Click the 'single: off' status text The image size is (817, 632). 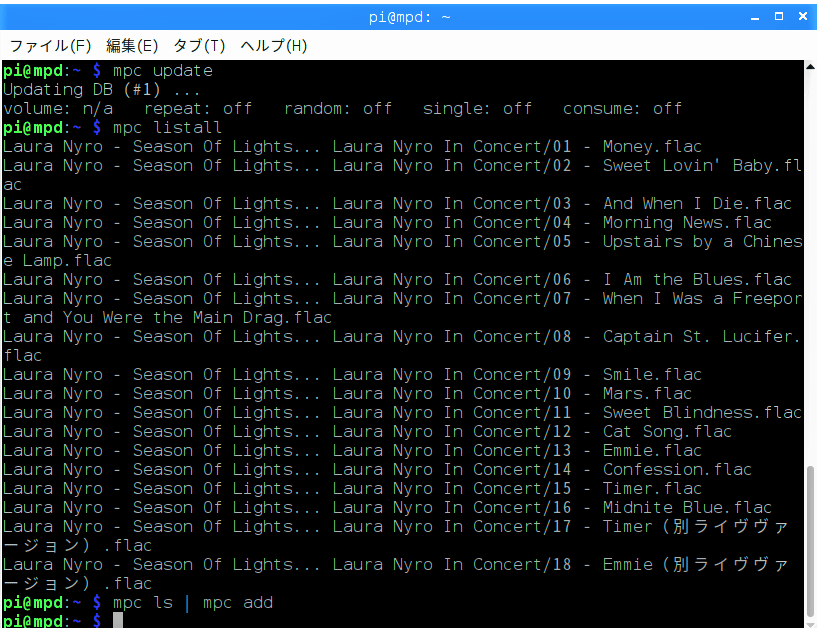[477, 108]
